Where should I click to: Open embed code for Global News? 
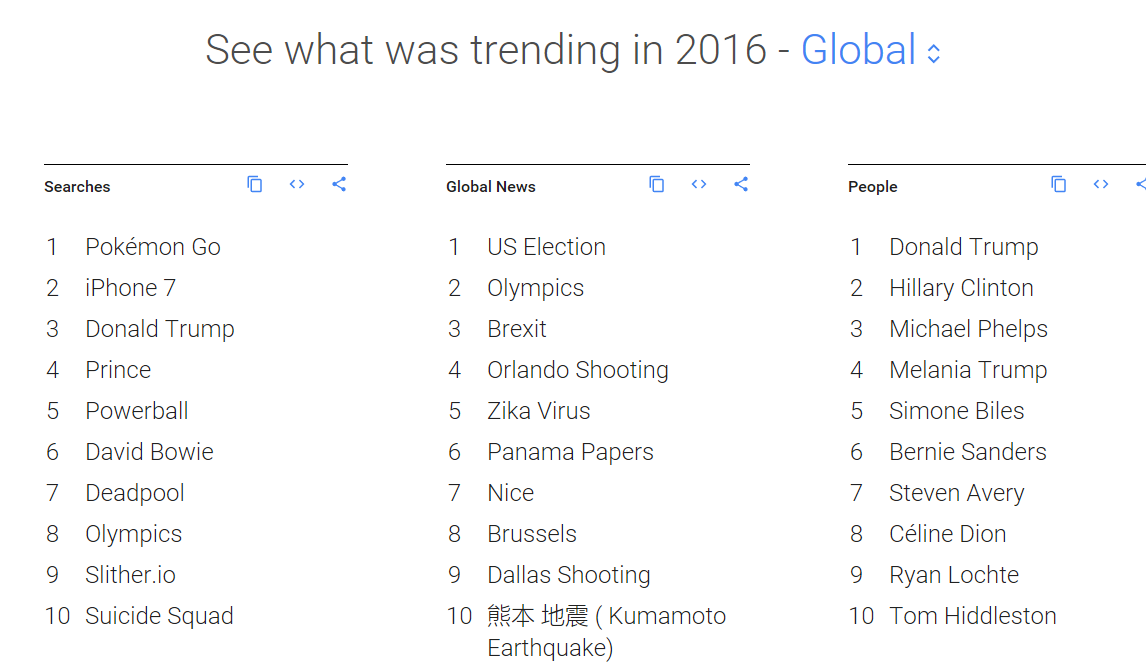pyautogui.click(x=699, y=184)
